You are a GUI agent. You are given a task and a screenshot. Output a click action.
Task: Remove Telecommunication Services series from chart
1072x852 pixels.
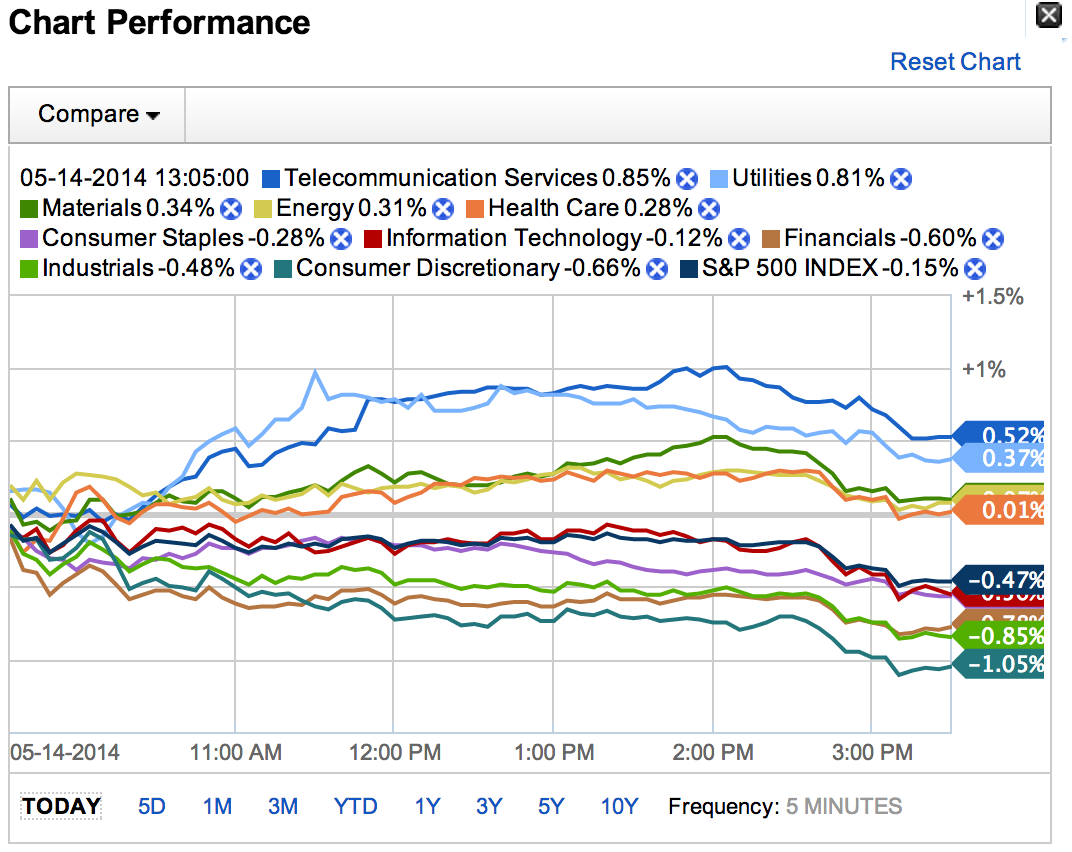click(686, 179)
